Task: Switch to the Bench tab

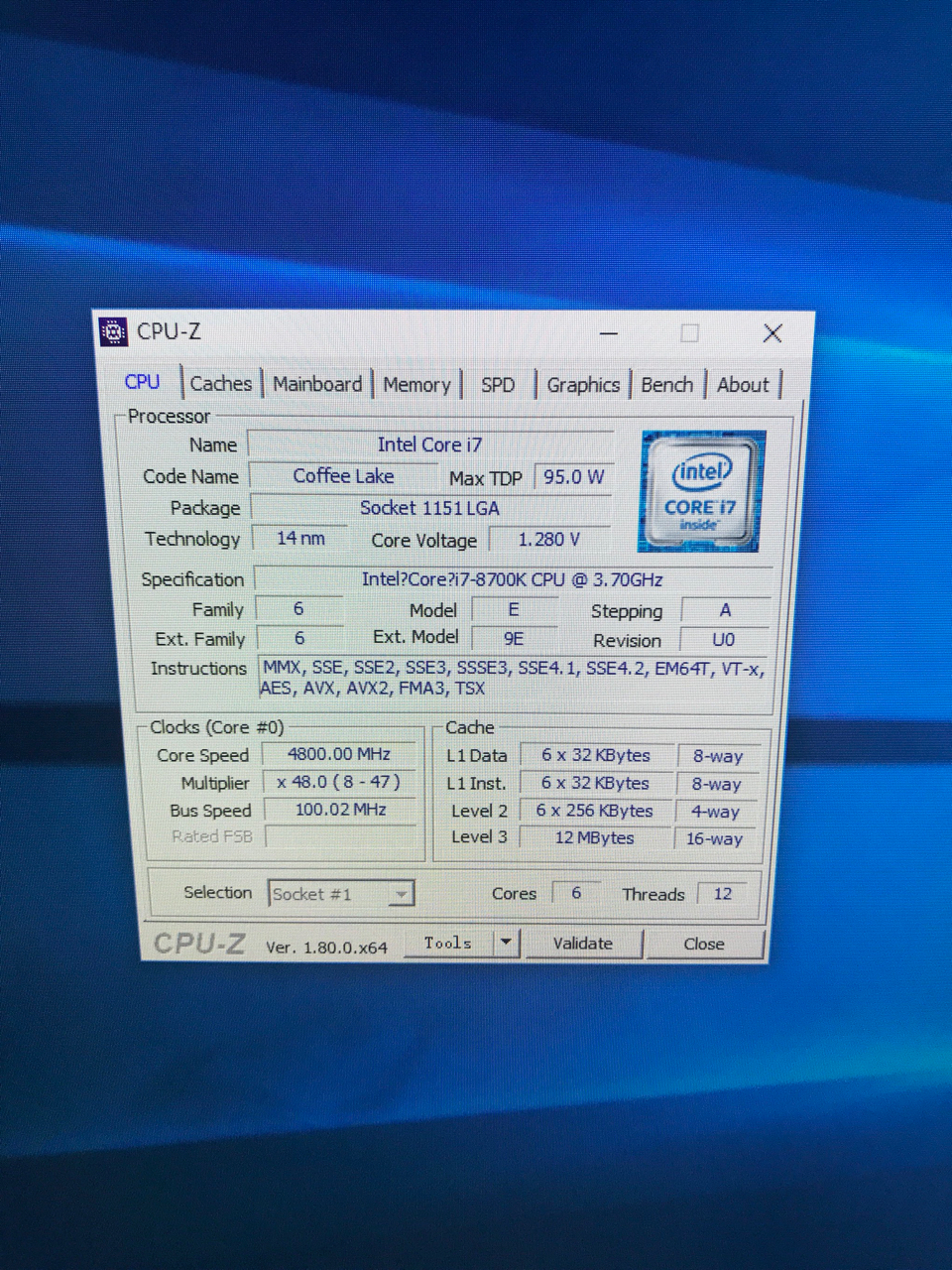Action: 666,384
